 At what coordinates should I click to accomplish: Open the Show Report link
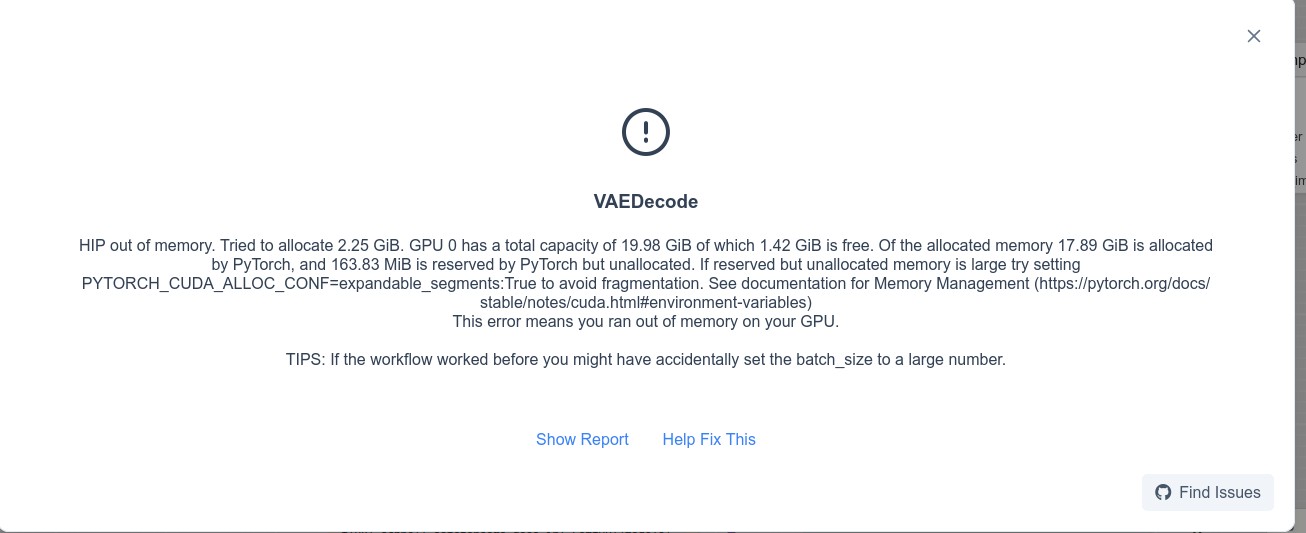click(x=582, y=439)
